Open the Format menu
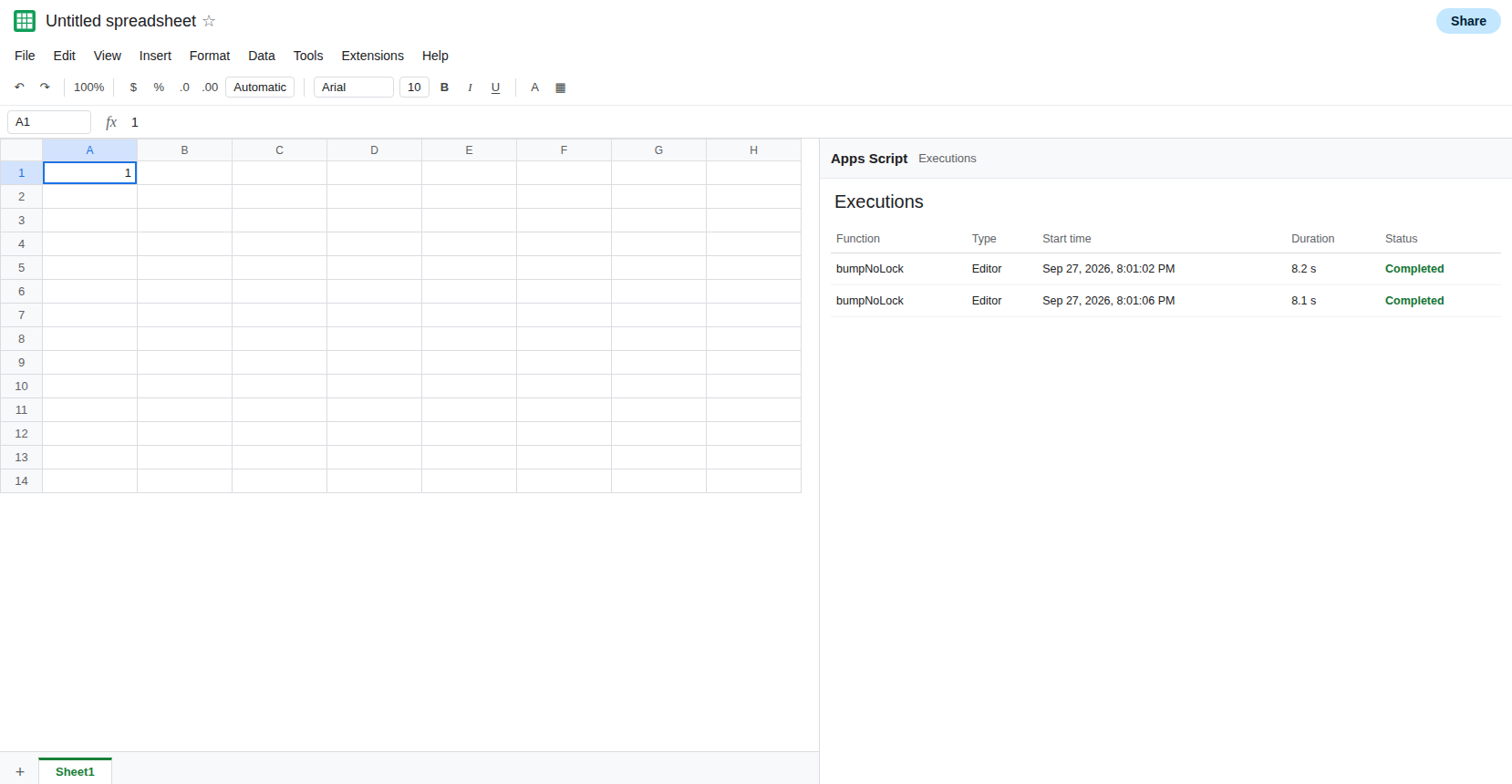 click(210, 56)
